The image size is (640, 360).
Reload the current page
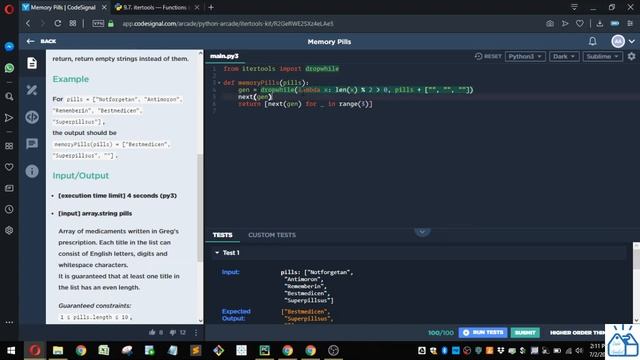58,23
